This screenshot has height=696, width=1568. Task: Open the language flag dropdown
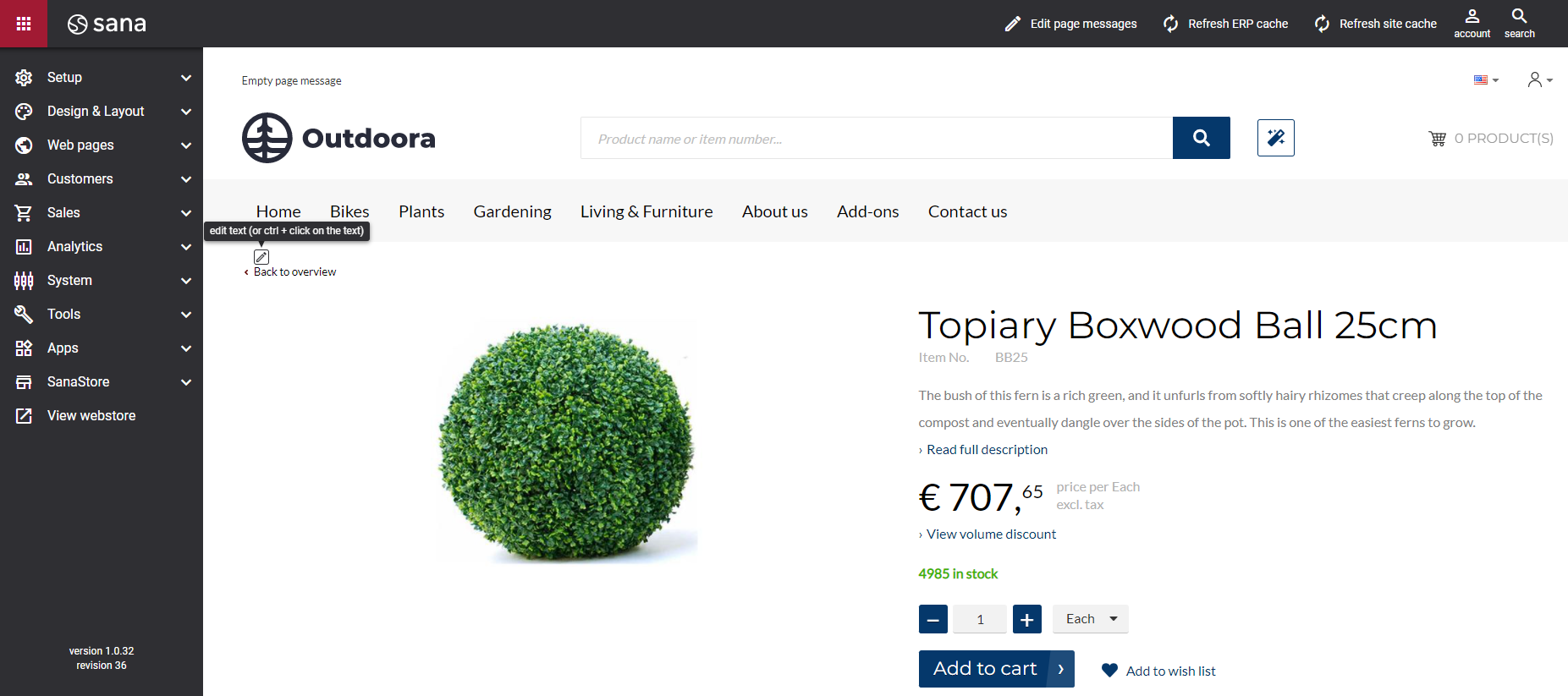coord(1485,80)
